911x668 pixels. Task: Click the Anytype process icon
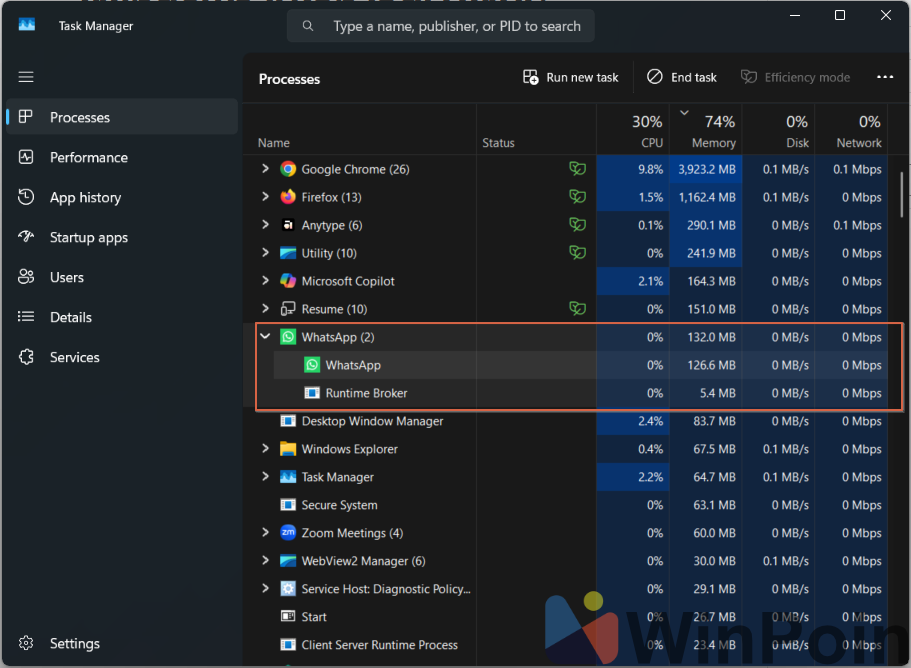click(288, 225)
